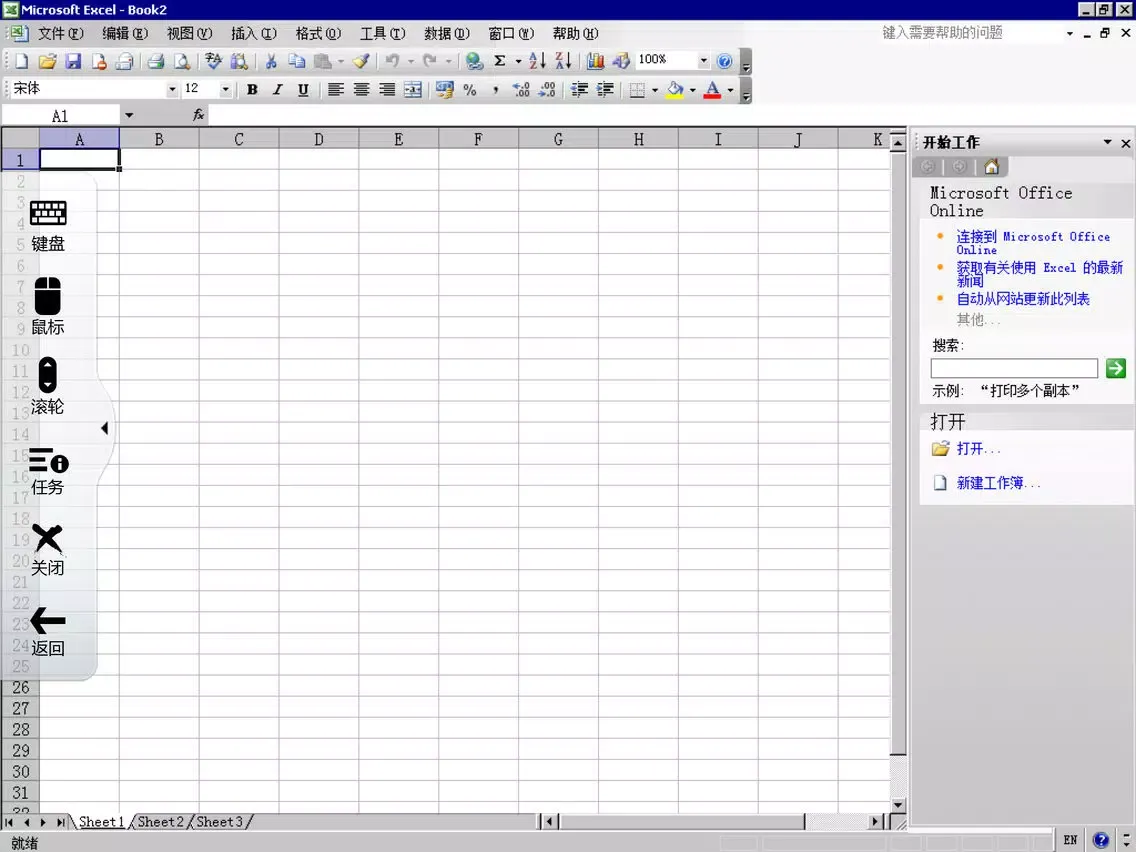Open the 文件 menu
Image resolution: width=1136 pixels, height=852 pixels.
tap(60, 33)
